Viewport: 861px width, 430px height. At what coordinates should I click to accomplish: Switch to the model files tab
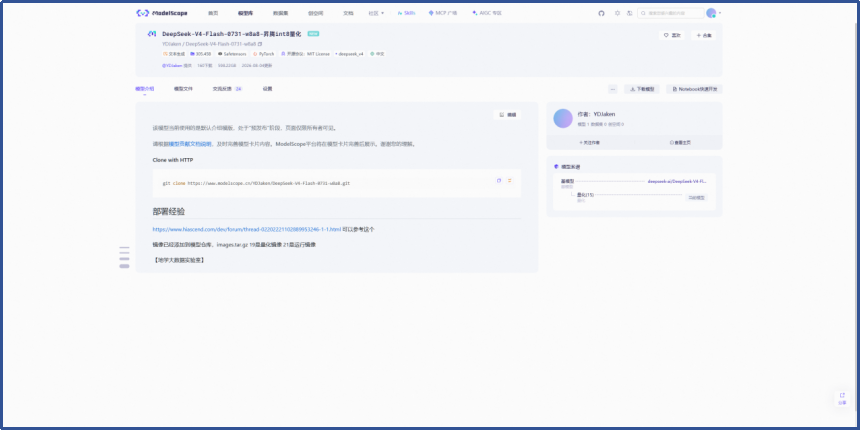(x=183, y=88)
